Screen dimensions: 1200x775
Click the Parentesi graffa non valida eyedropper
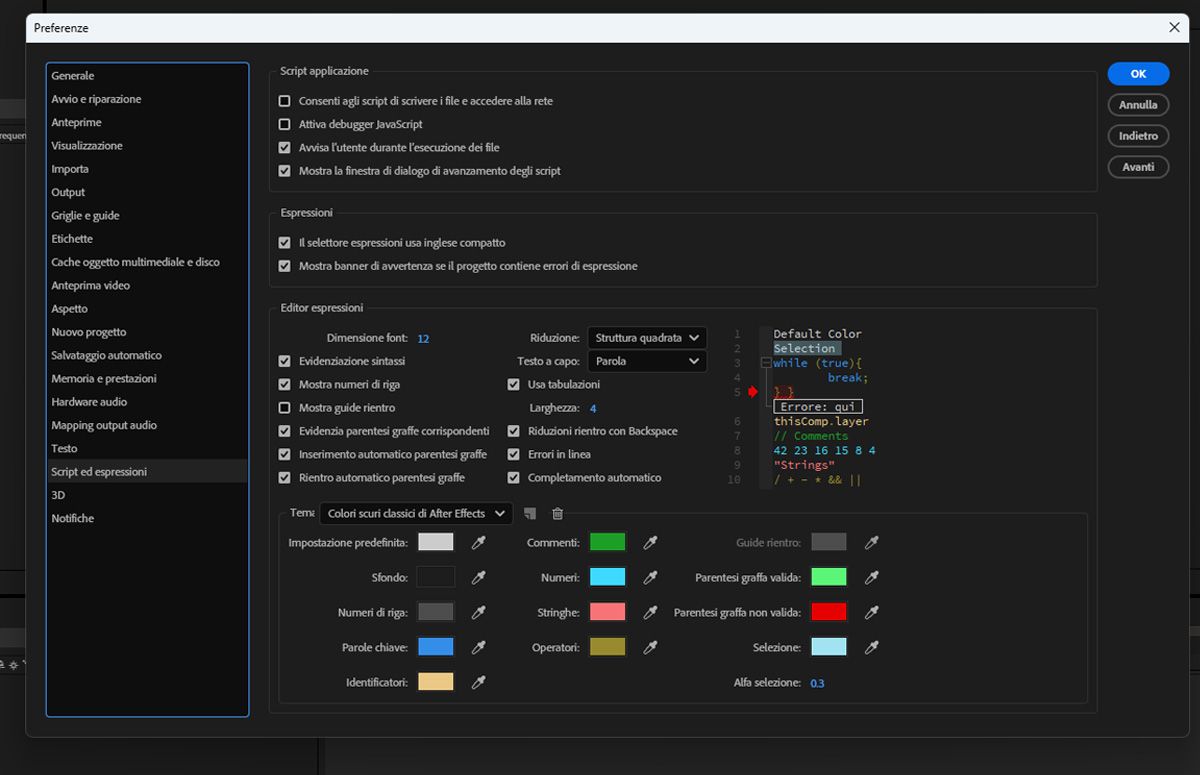872,612
